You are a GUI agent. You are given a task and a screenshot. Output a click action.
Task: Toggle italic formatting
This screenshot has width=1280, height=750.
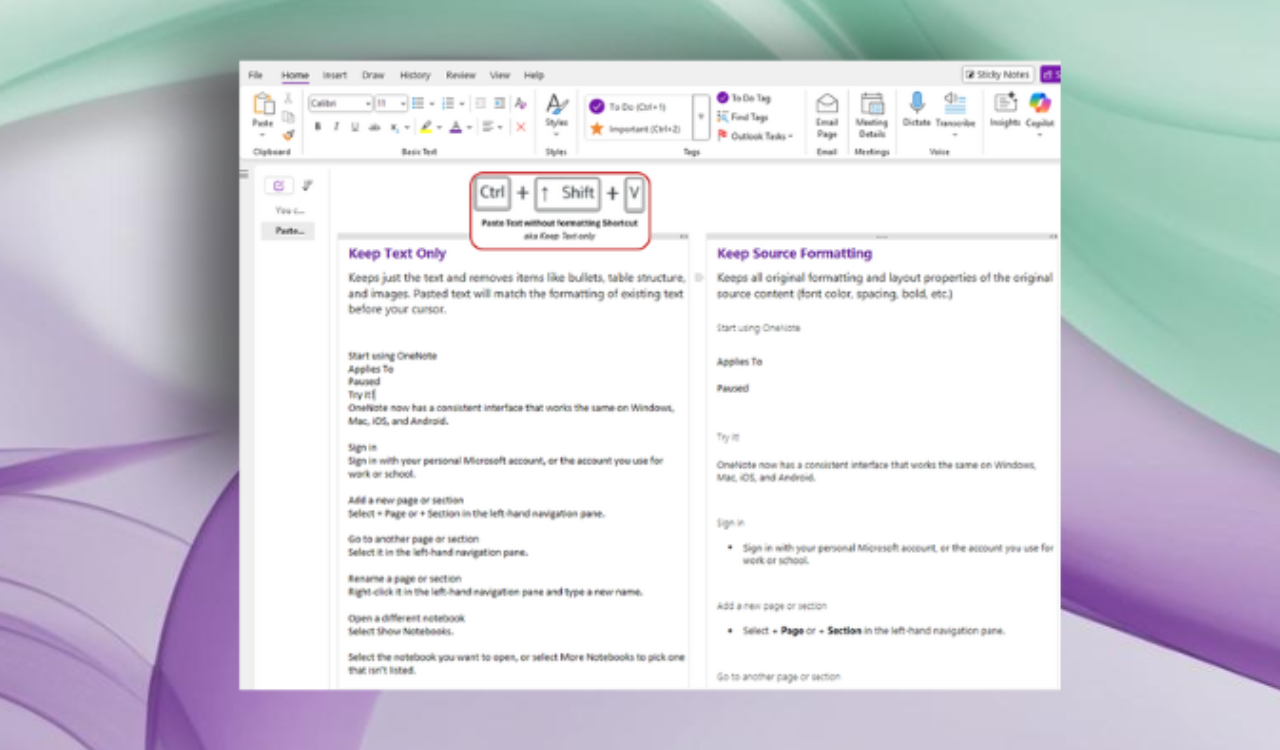[x=336, y=127]
